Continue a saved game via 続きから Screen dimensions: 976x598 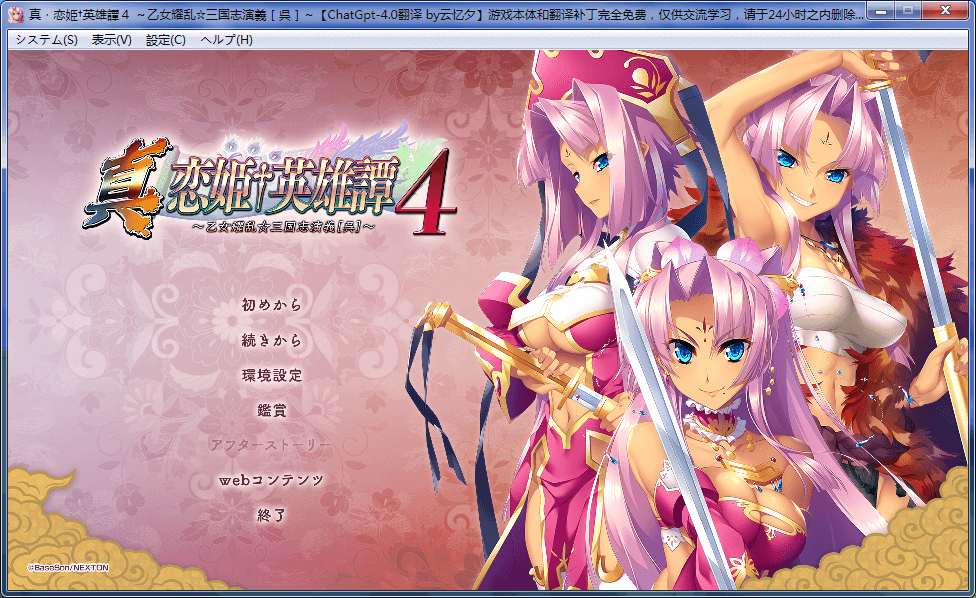pos(271,341)
